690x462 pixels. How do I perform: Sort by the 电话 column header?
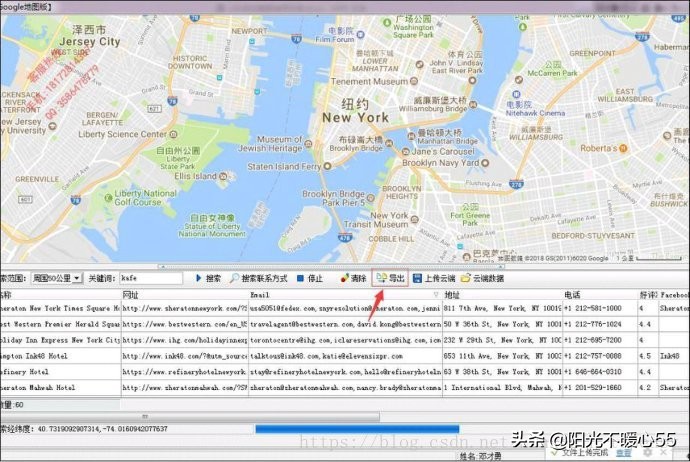(600, 295)
